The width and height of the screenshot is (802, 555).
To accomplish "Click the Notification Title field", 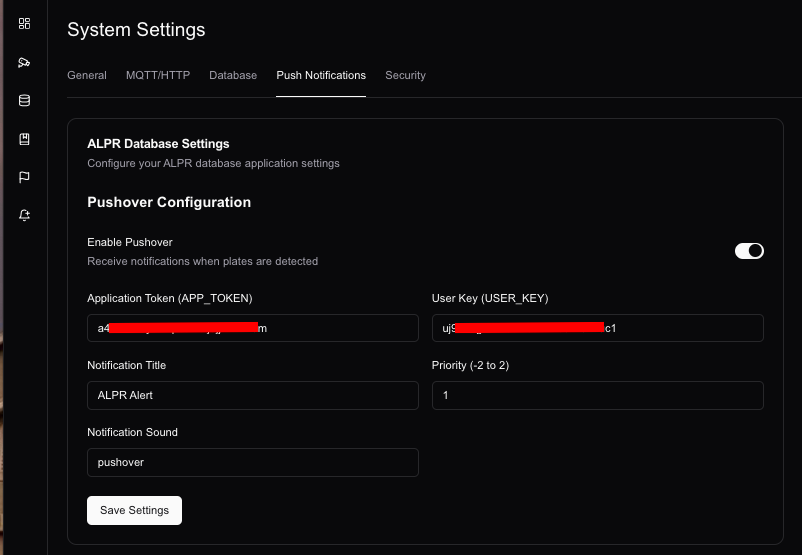I will point(252,395).
